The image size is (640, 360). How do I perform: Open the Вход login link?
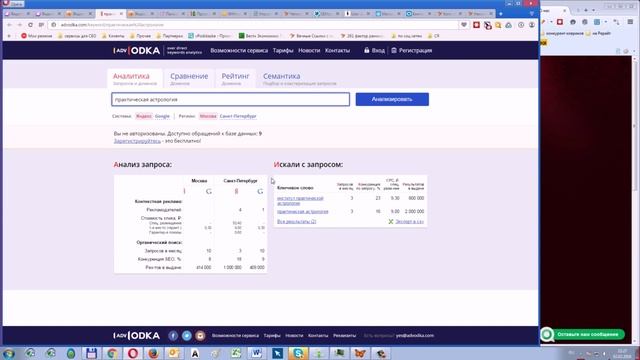click(374, 50)
